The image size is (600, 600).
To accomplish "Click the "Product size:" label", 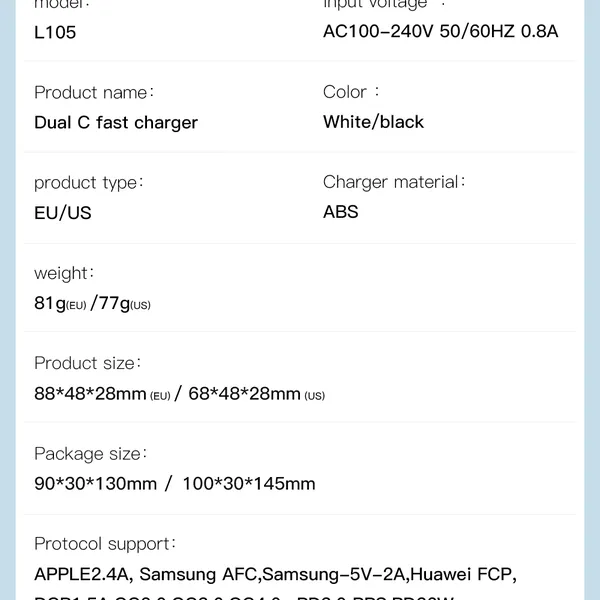I will point(88,363).
